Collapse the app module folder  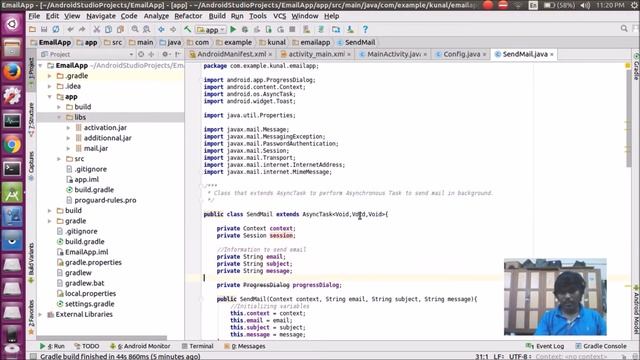pos(50,97)
